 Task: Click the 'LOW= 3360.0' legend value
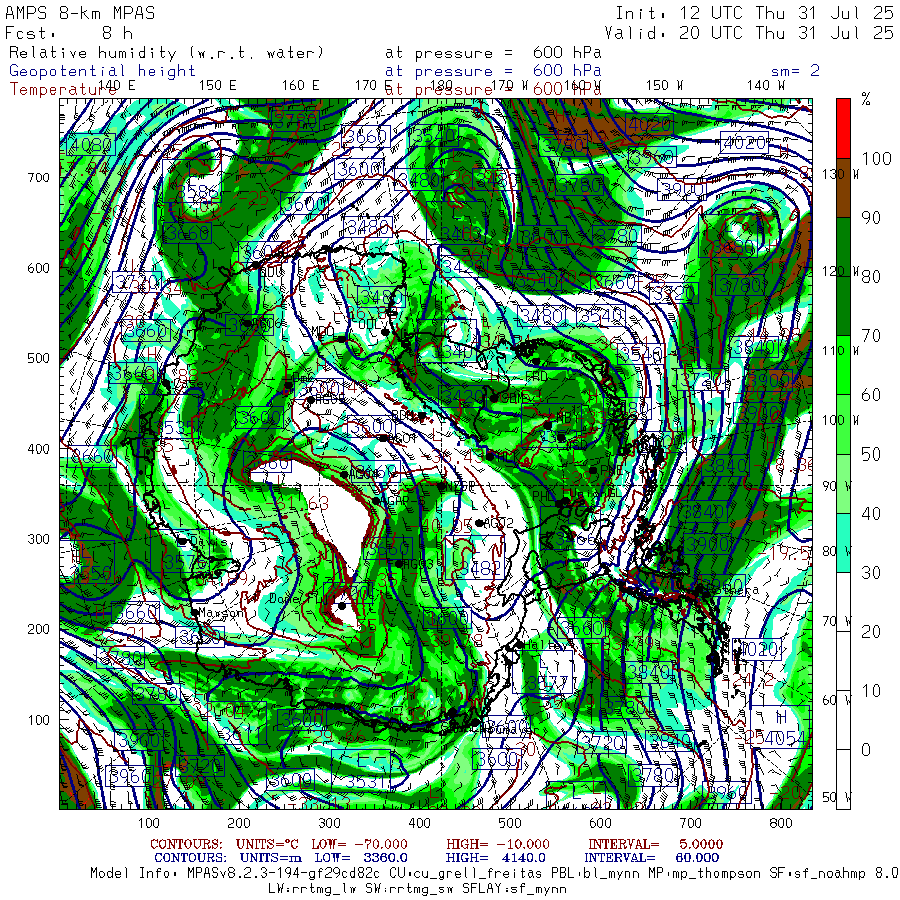pyautogui.click(x=361, y=858)
